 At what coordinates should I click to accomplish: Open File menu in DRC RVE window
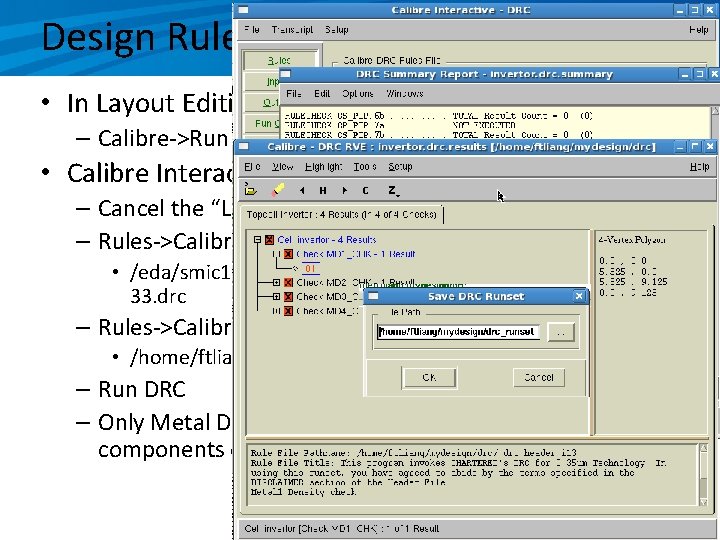(x=252, y=167)
